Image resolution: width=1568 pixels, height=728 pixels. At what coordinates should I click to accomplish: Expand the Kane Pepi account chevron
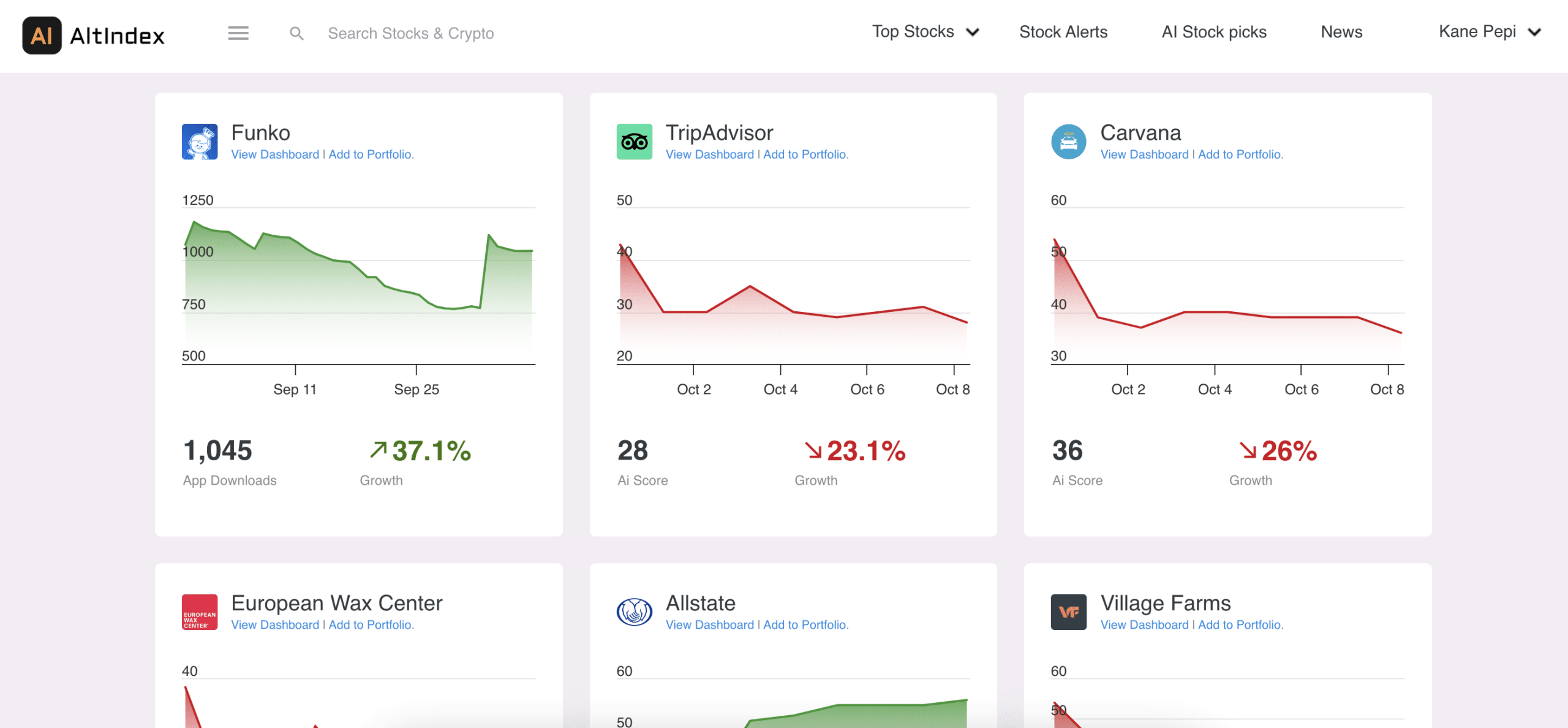pyautogui.click(x=1534, y=32)
